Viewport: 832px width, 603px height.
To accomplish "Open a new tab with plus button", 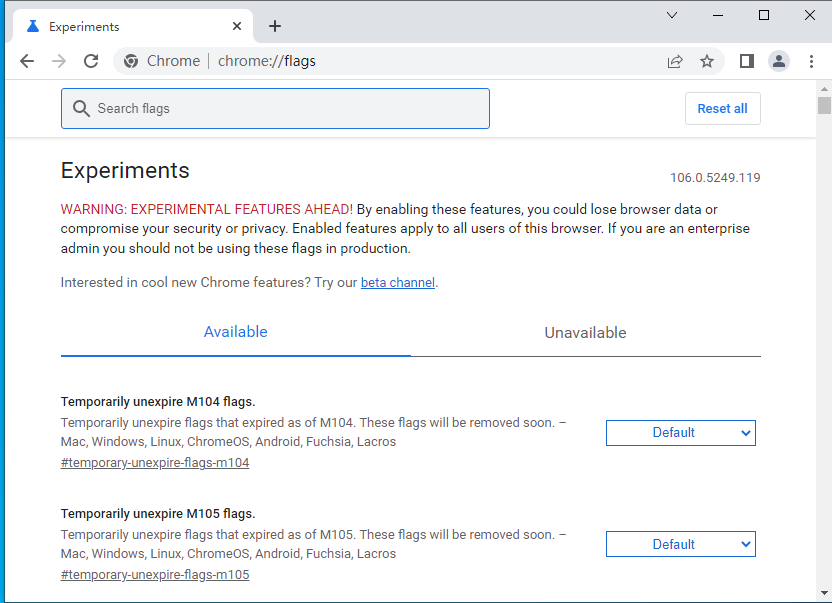I will [x=275, y=26].
